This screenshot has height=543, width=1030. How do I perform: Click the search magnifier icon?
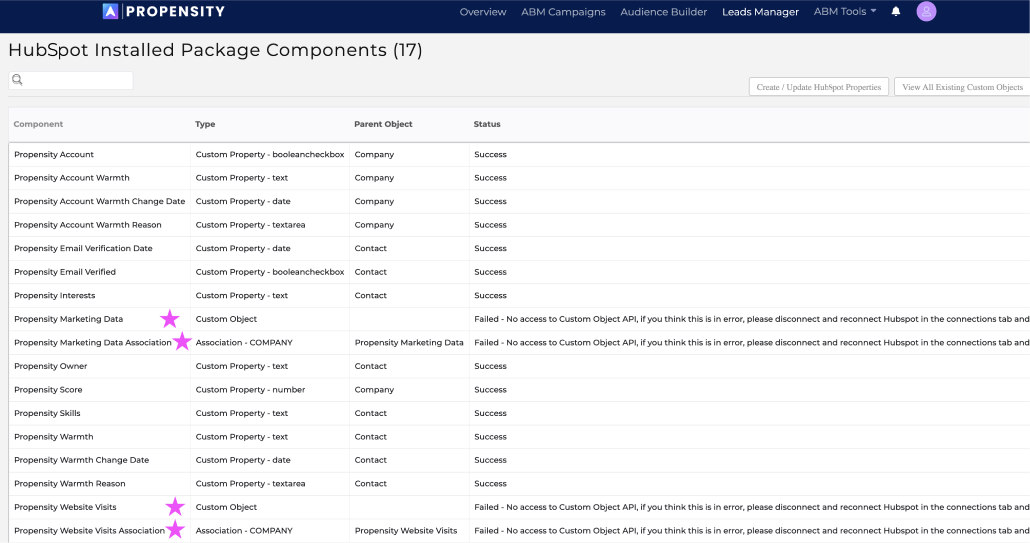tap(17, 80)
